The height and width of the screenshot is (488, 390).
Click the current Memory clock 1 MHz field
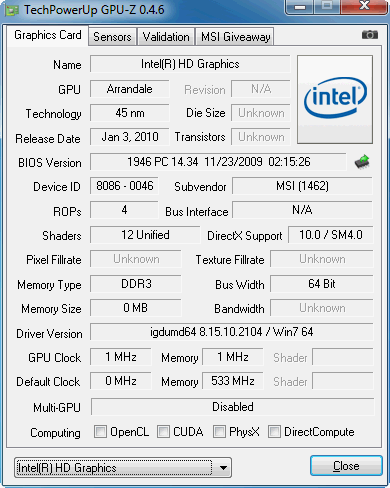(x=233, y=357)
